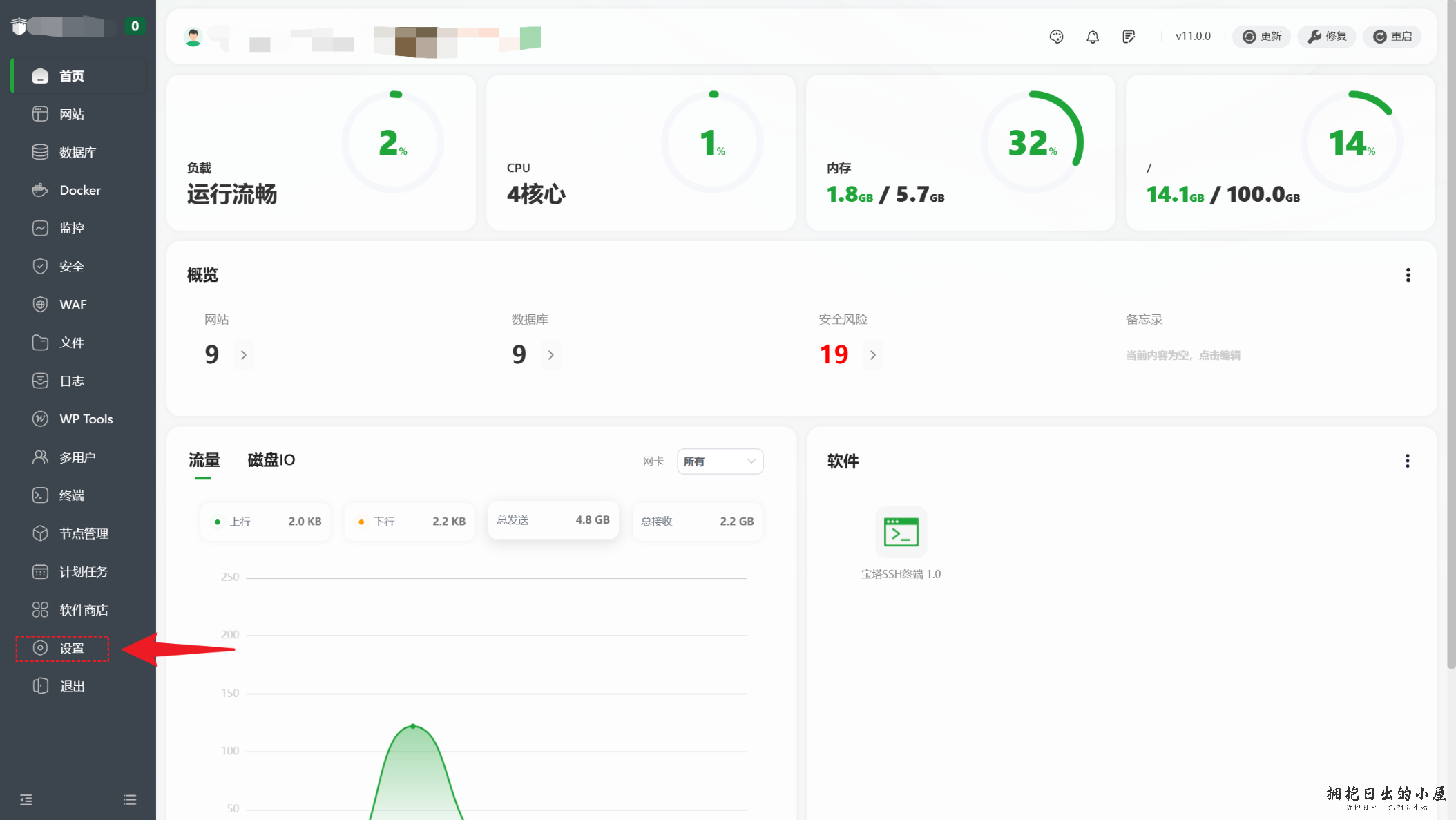The width and height of the screenshot is (1456, 820).
Task: Collapse the sidebar with bottom-left icon
Action: pos(26,799)
